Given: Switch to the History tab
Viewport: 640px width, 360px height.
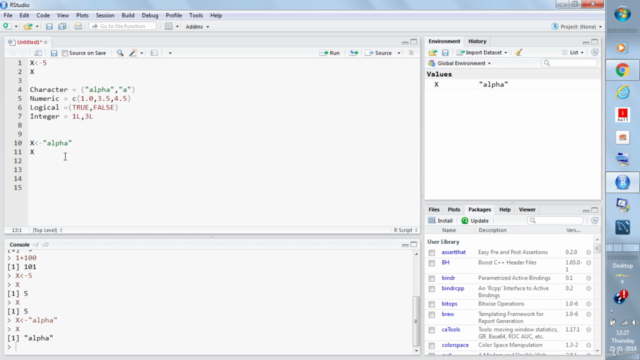Looking at the screenshot, I should [477, 41].
